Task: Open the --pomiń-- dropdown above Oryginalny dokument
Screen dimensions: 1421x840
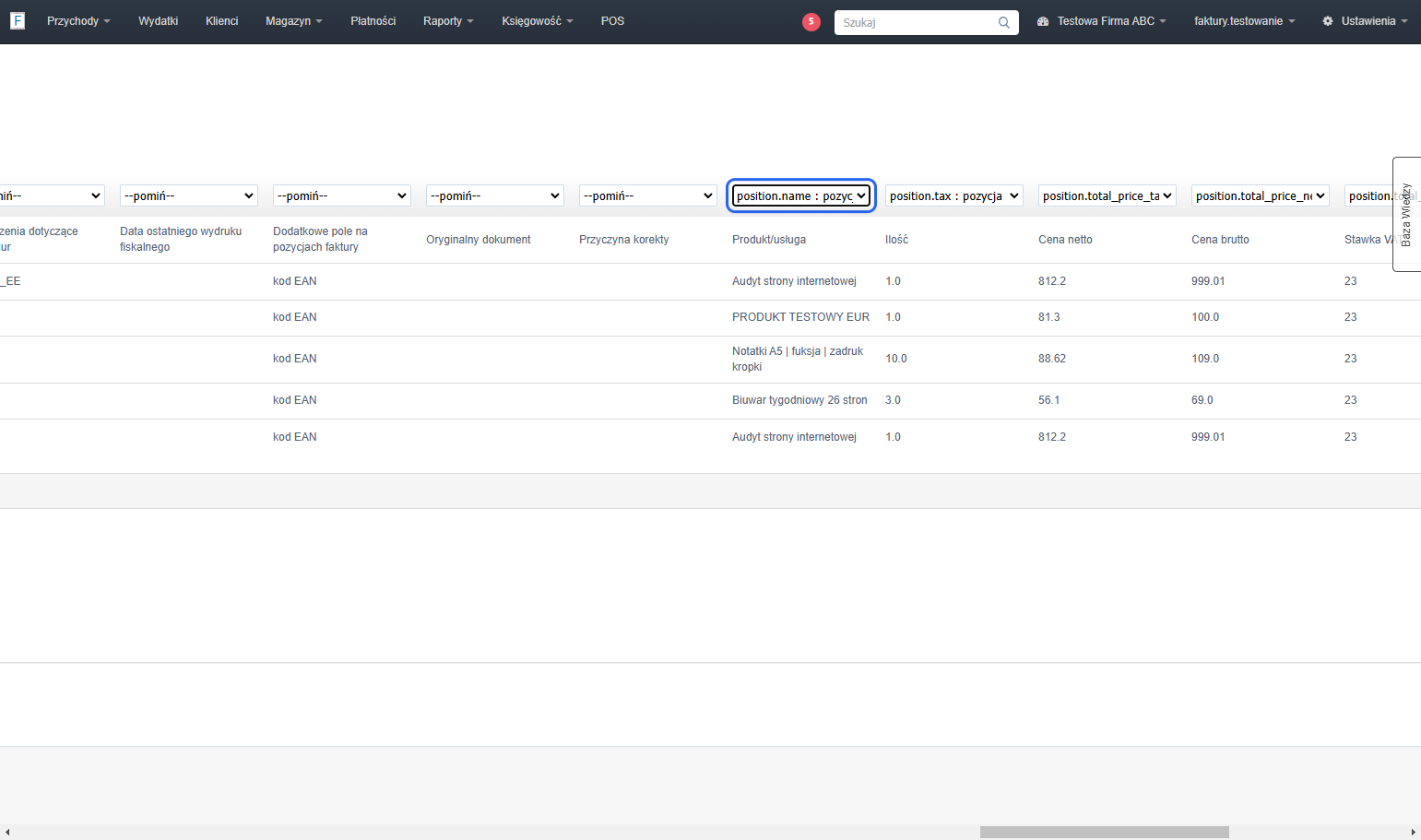Action: (495, 195)
